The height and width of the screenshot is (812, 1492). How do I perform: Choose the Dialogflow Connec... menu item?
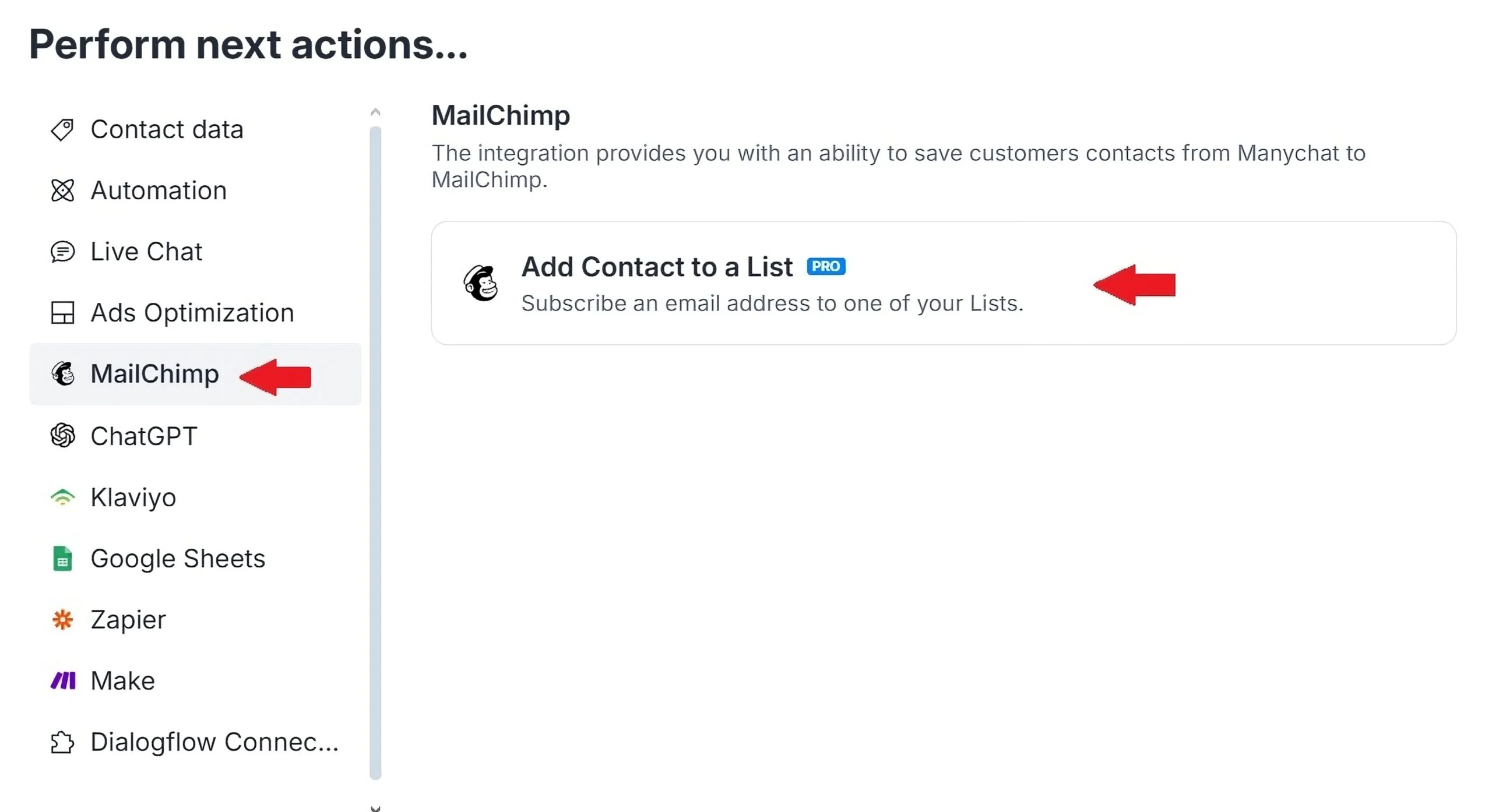coord(195,742)
